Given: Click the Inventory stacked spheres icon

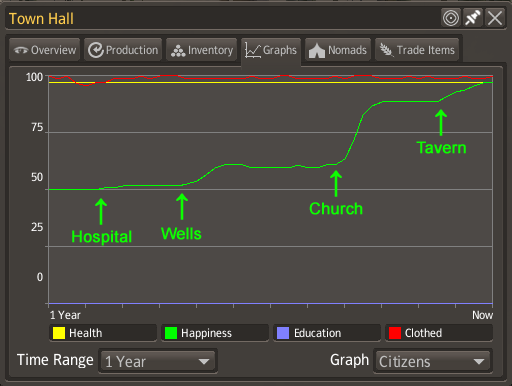Looking at the screenshot, I should point(178,51).
